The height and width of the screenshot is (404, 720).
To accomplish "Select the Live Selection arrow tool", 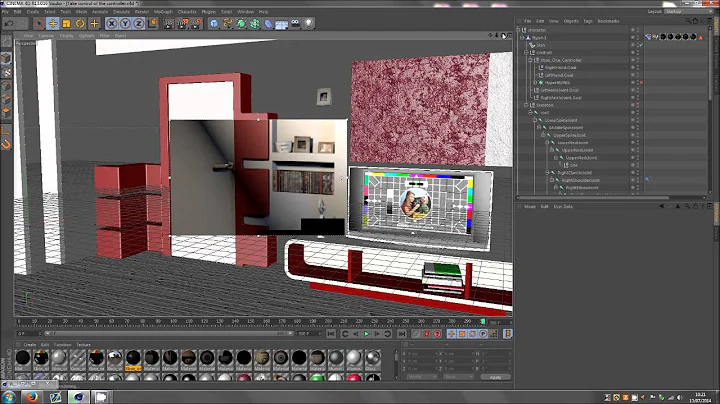I will (x=39, y=23).
